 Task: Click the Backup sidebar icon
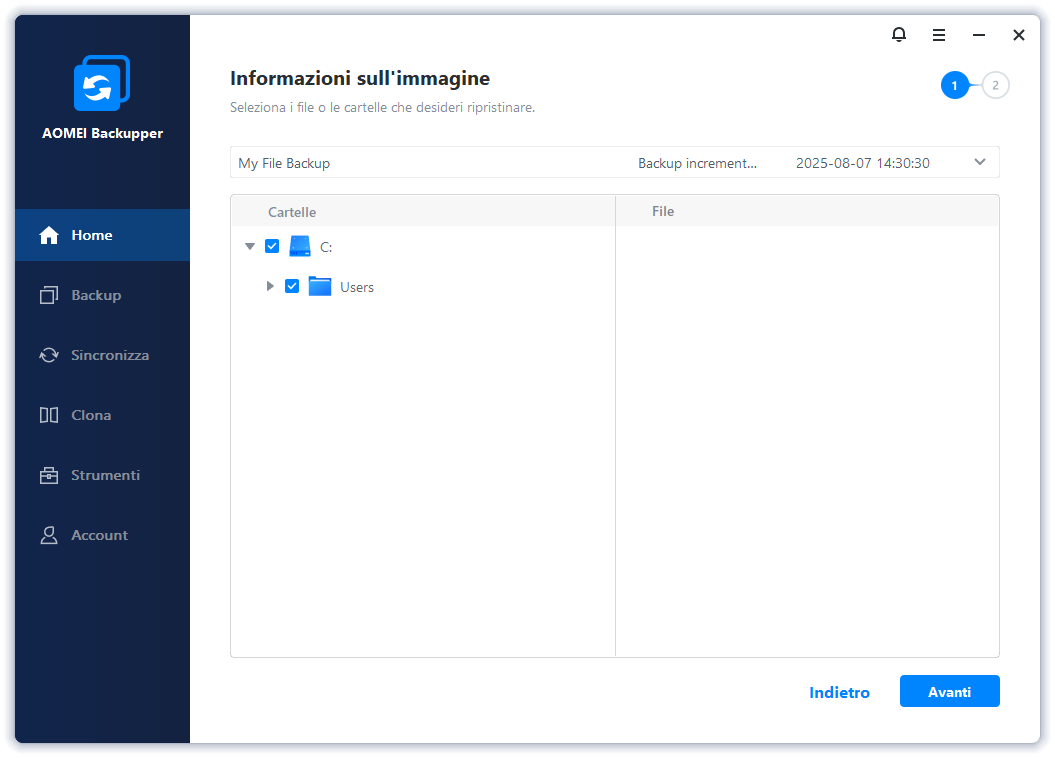(48, 295)
